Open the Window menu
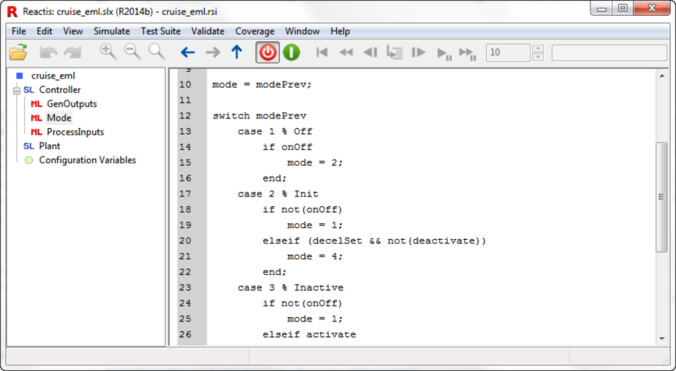The height and width of the screenshot is (371, 676). tap(302, 31)
